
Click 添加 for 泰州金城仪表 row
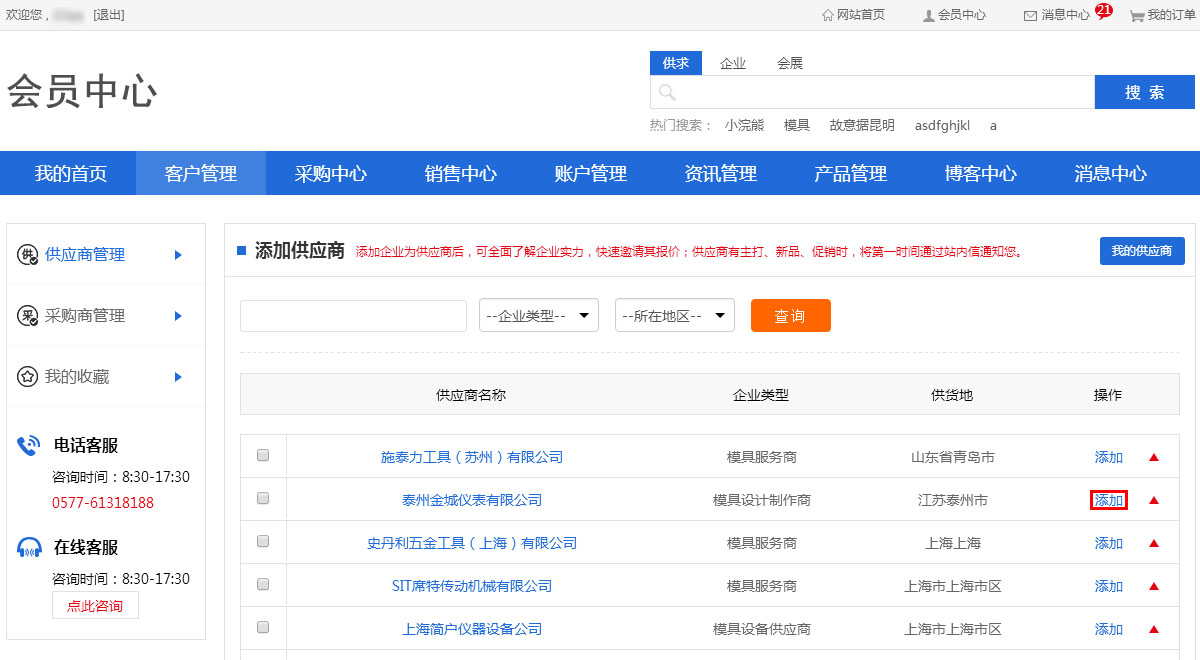1109,500
